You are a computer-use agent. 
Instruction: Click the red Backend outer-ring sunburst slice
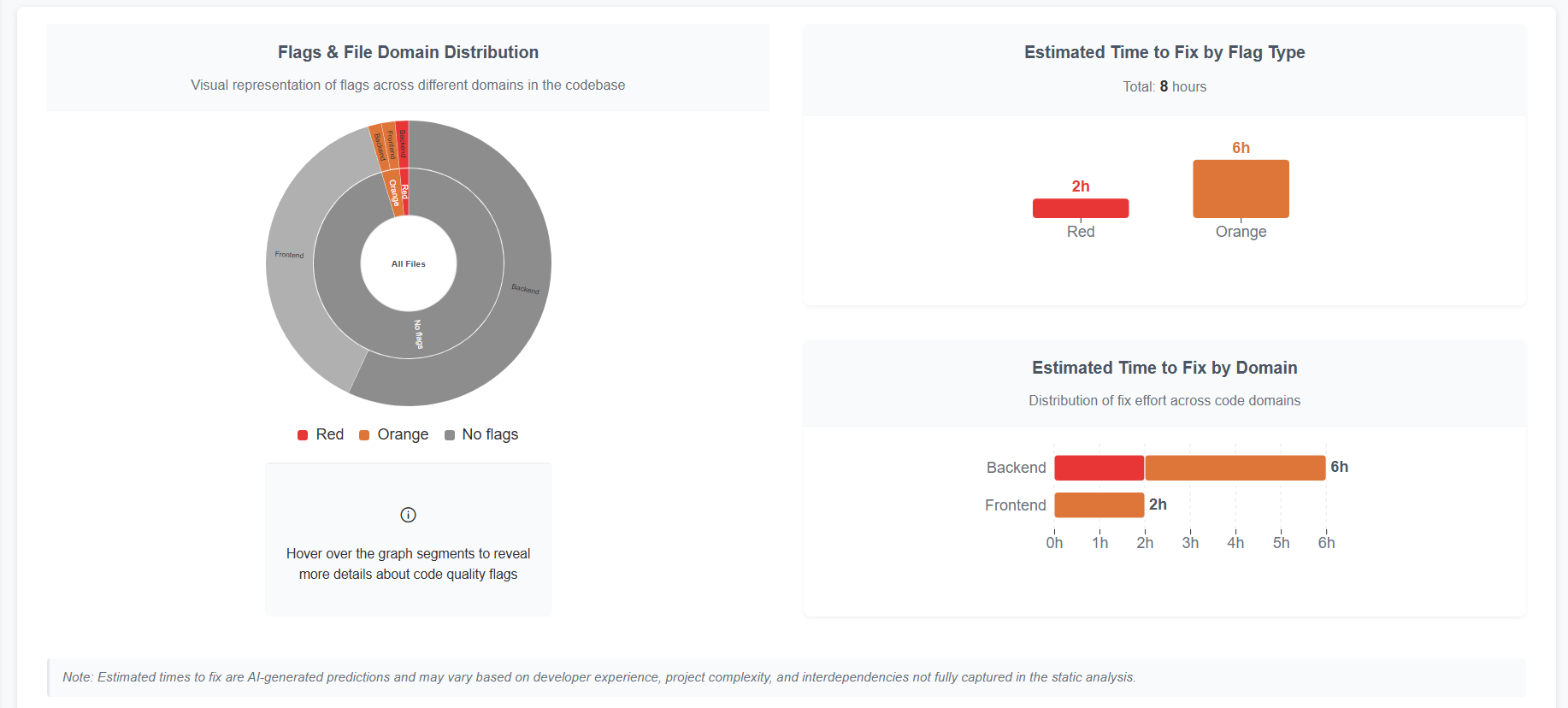(x=403, y=144)
